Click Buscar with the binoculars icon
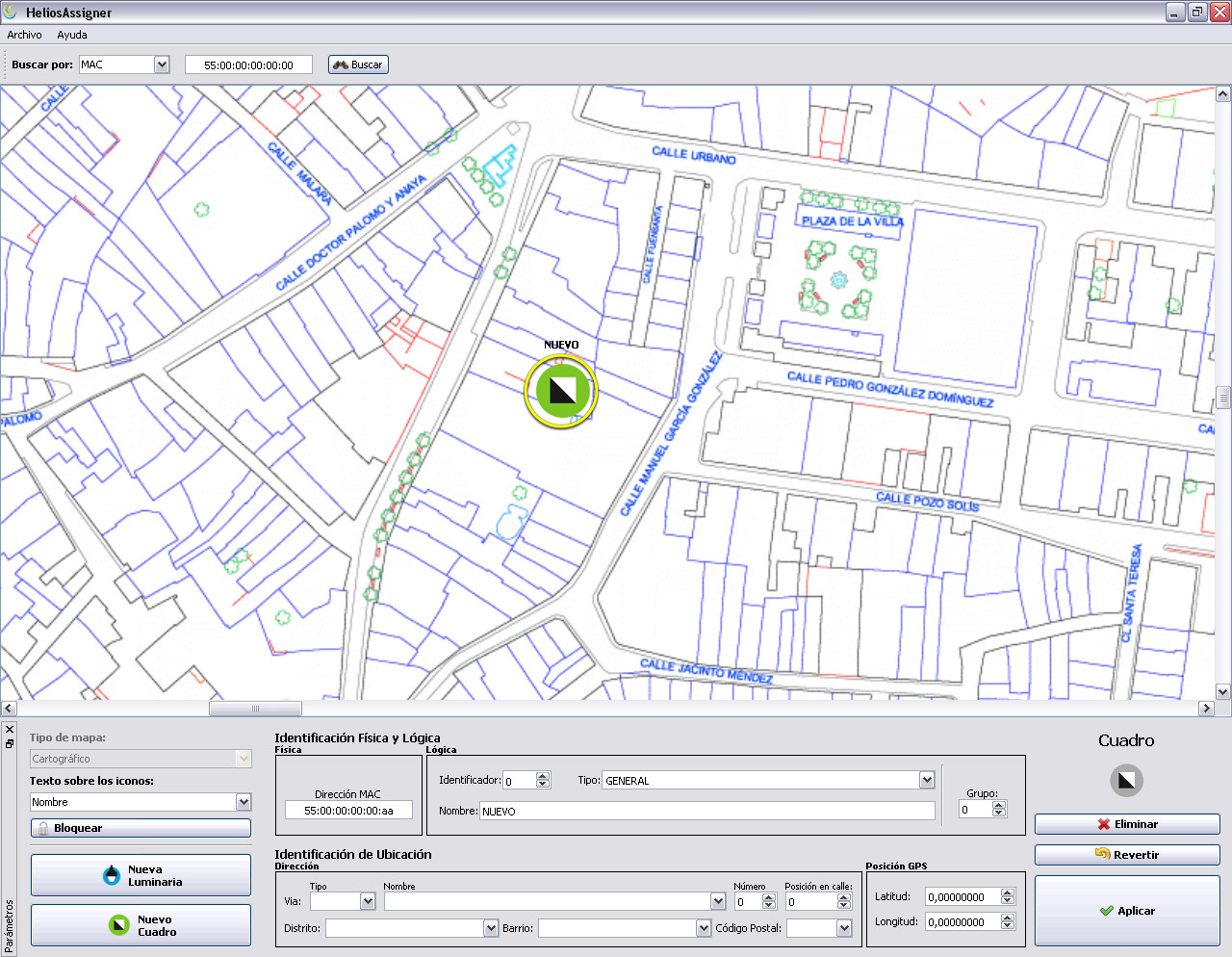Screen dimensions: 1232x957 tap(358, 65)
